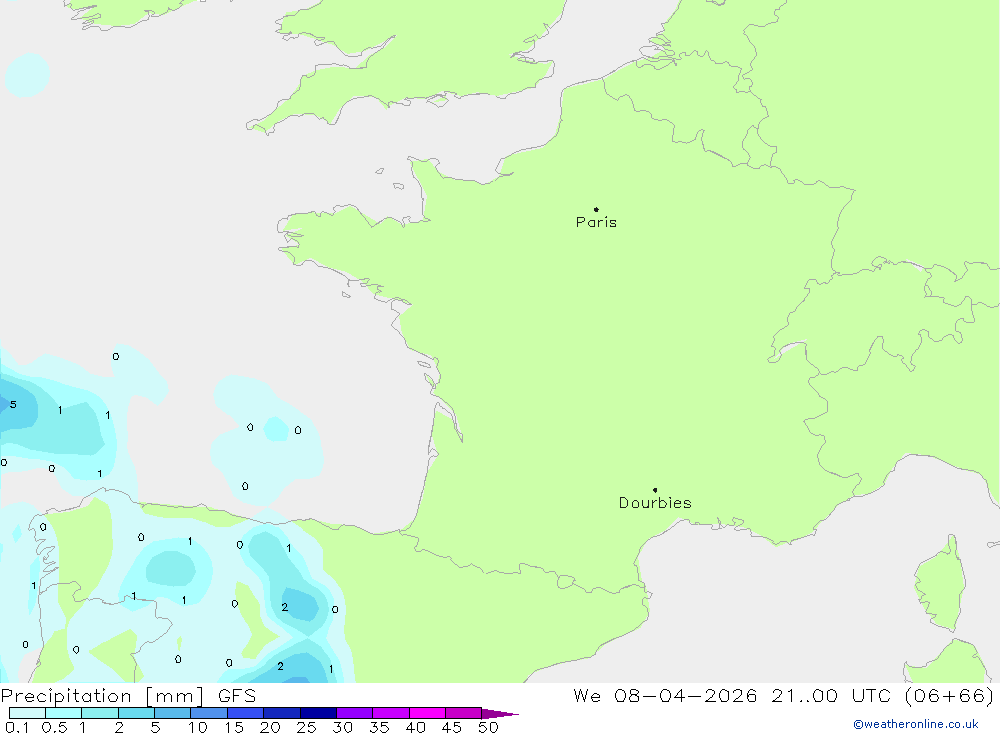This screenshot has height=733, width=1000.
Task: Click the 2 mm light blue legend swatch
Action: click(136, 713)
